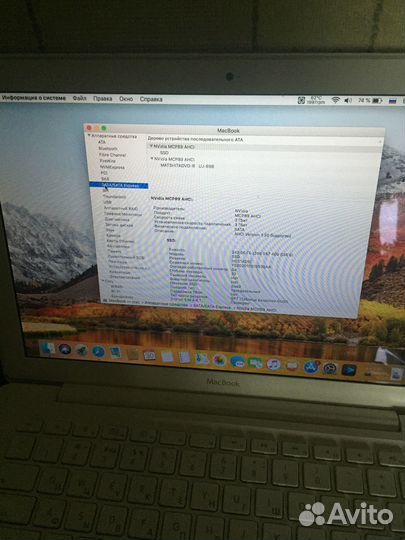Select PCI in the sidebar
The image size is (405, 540).
pyautogui.click(x=104, y=173)
